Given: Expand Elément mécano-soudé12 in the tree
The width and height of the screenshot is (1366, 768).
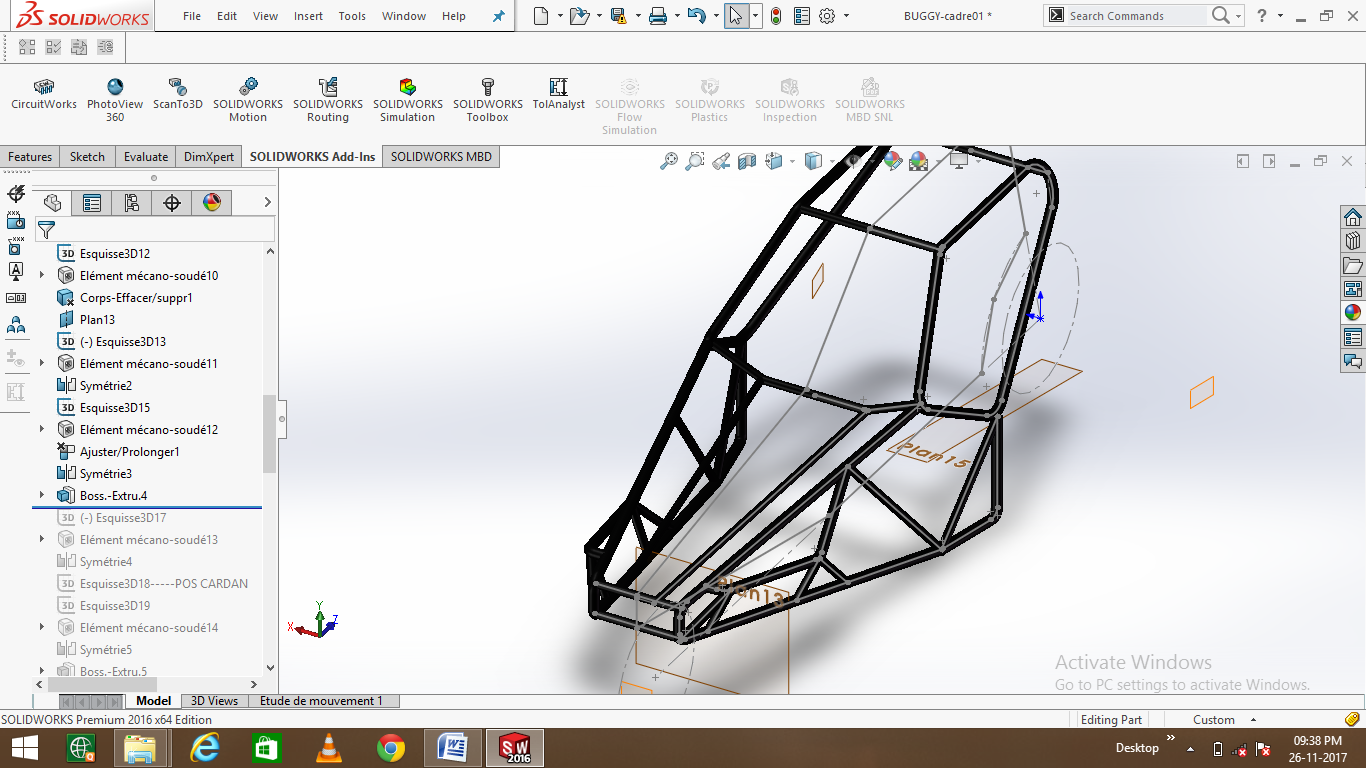Looking at the screenshot, I should (x=40, y=429).
